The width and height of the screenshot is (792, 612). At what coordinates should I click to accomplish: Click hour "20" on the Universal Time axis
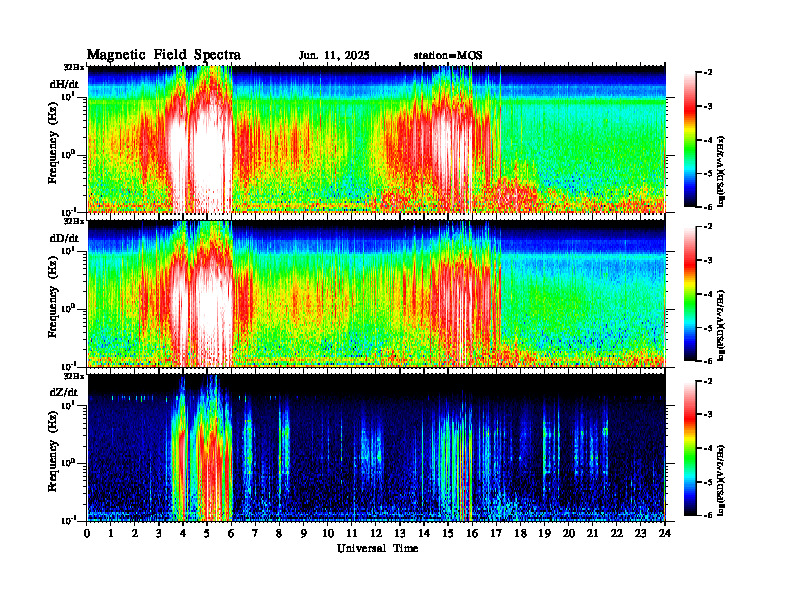569,533
